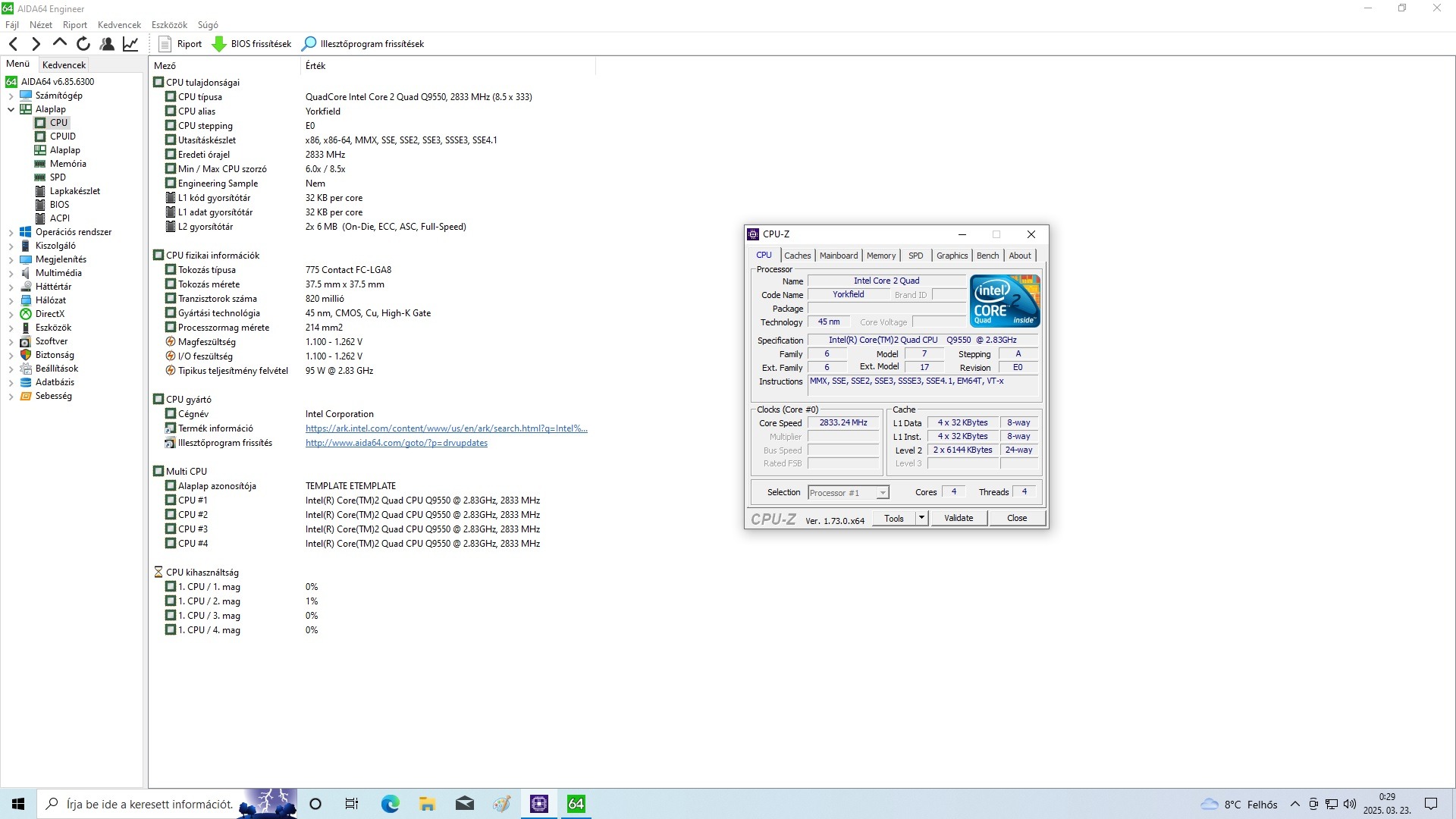1456x819 pixels.
Task: Open the Intel ARK product information link
Action: point(446,428)
